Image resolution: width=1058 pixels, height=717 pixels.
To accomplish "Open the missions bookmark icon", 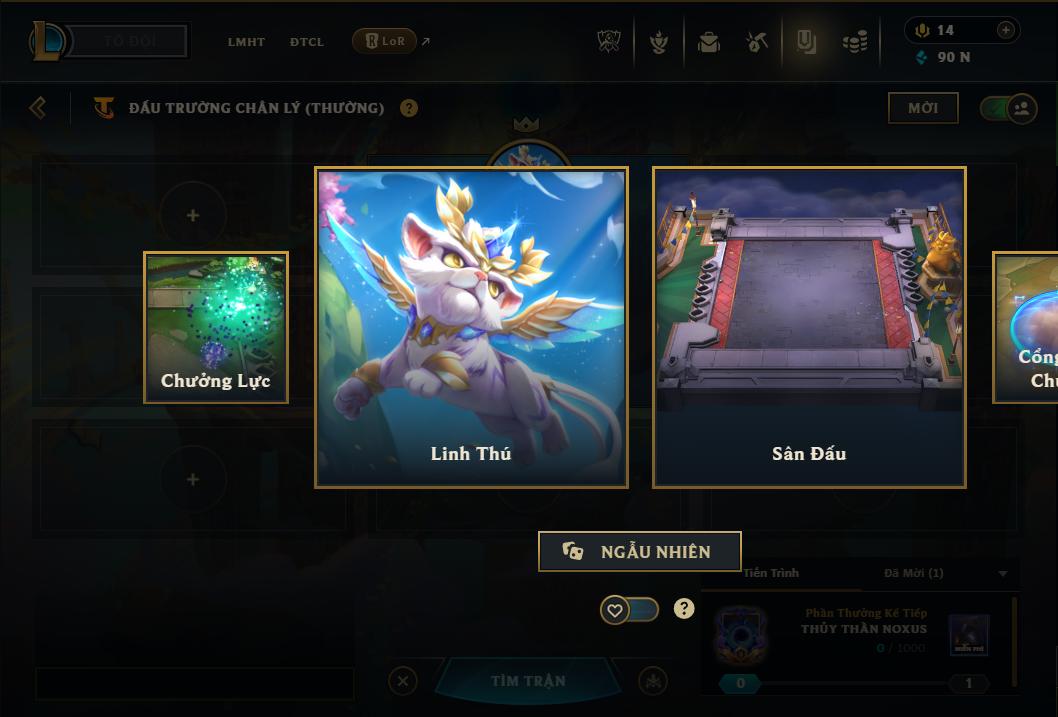I will [x=806, y=42].
